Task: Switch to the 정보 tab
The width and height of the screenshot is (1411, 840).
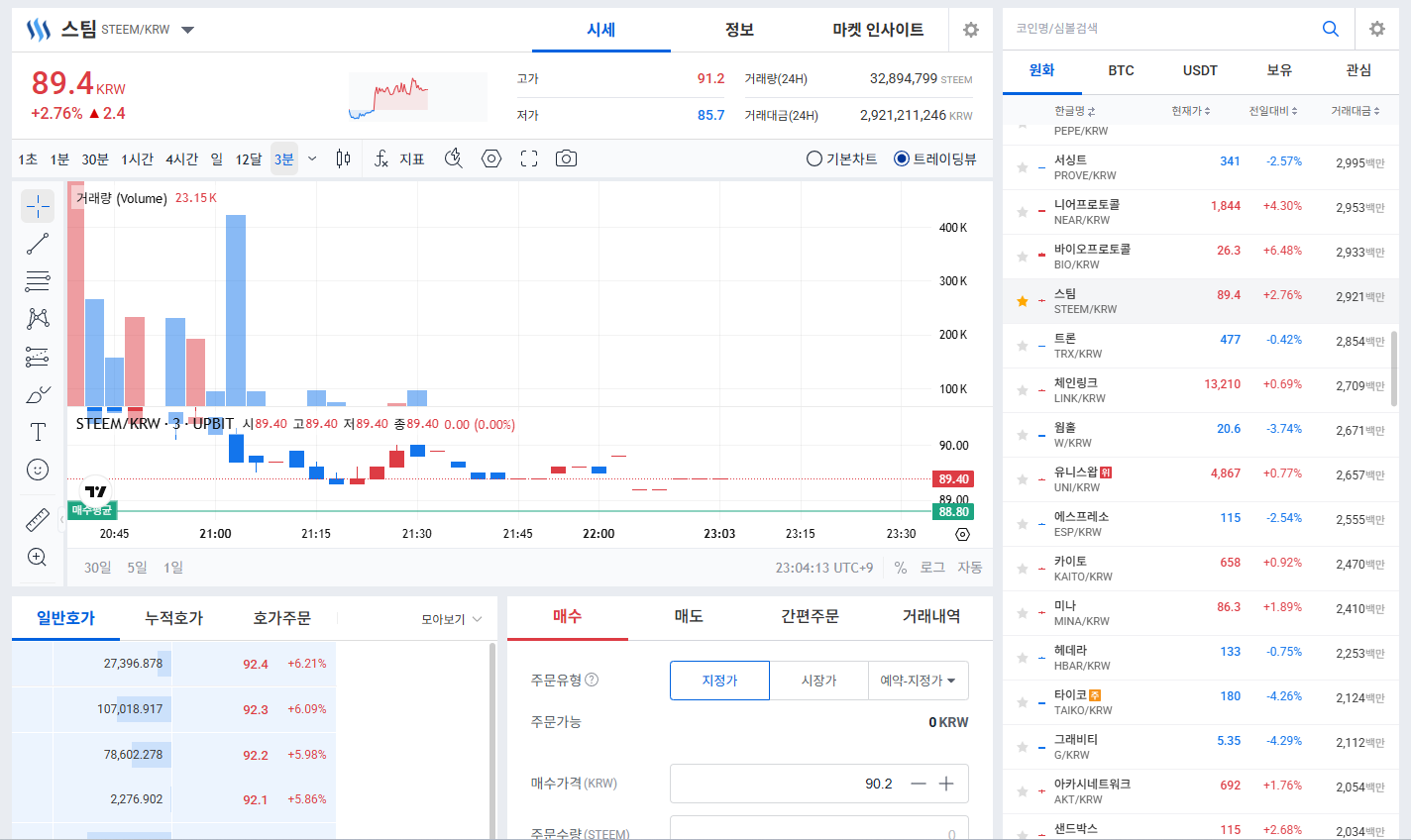Action: (740, 30)
